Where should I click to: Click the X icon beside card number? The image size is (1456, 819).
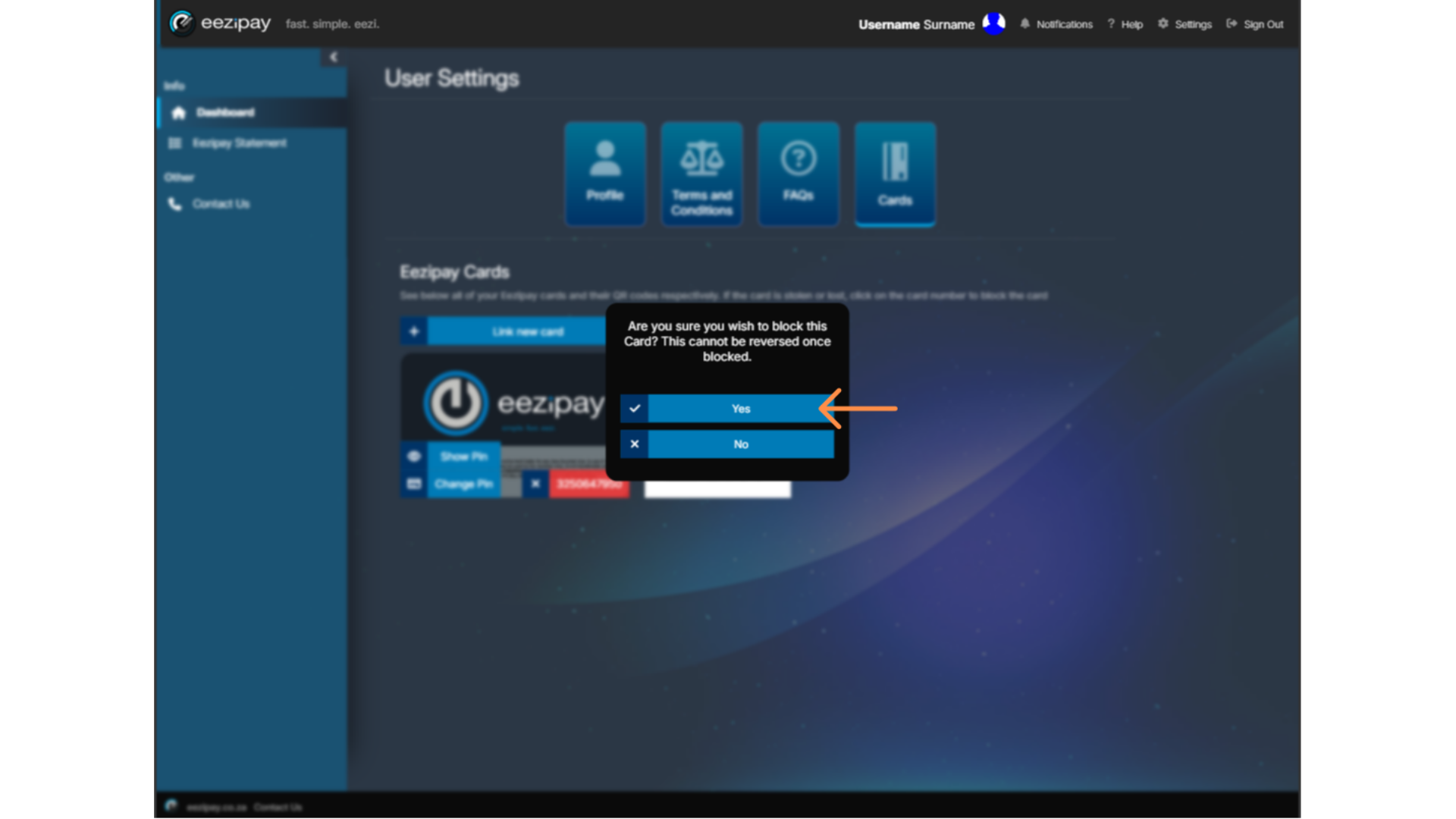click(535, 484)
